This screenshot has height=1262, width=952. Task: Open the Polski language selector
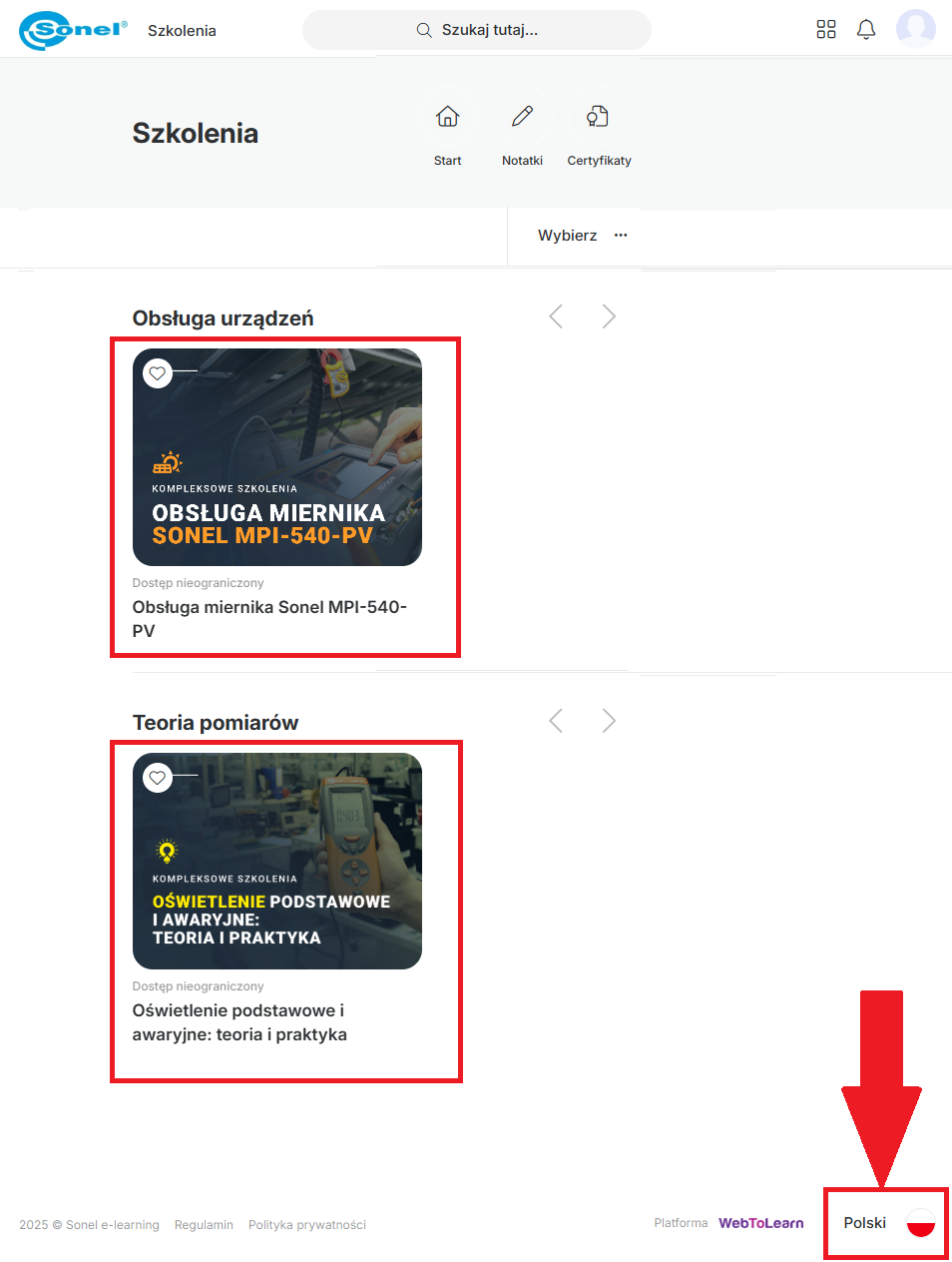(x=864, y=1223)
